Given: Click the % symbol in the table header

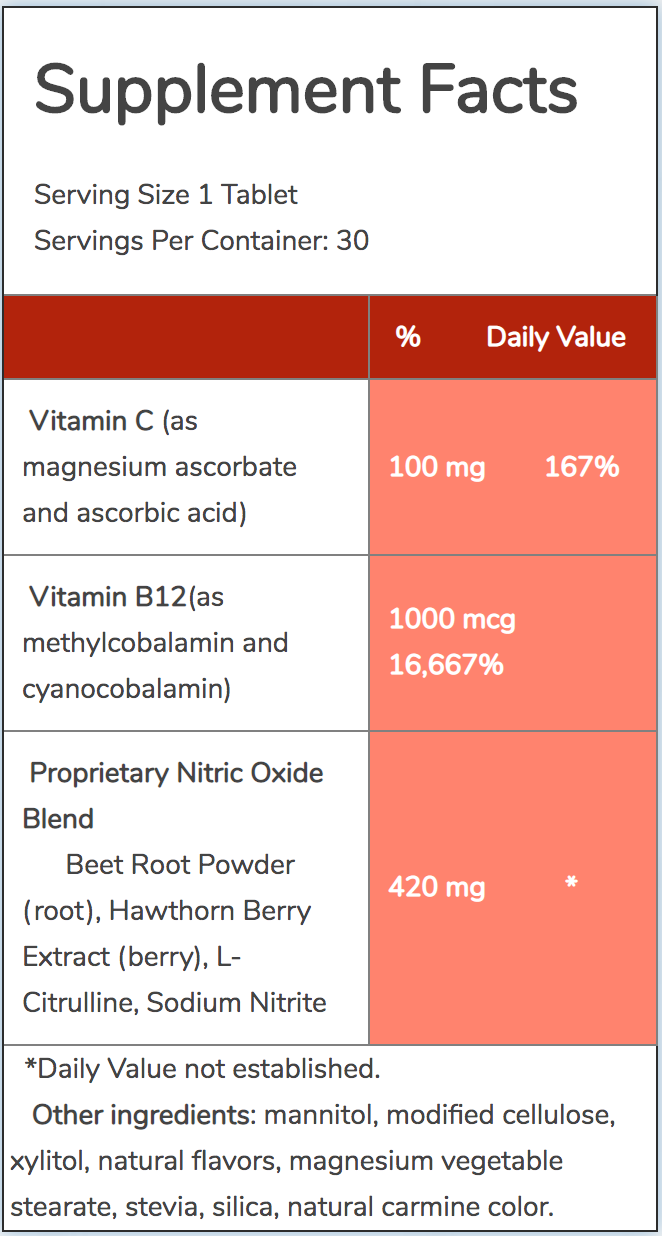Looking at the screenshot, I should [x=408, y=337].
